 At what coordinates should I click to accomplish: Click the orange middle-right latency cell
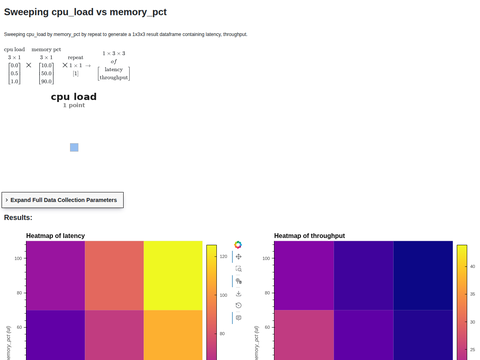coord(173,335)
